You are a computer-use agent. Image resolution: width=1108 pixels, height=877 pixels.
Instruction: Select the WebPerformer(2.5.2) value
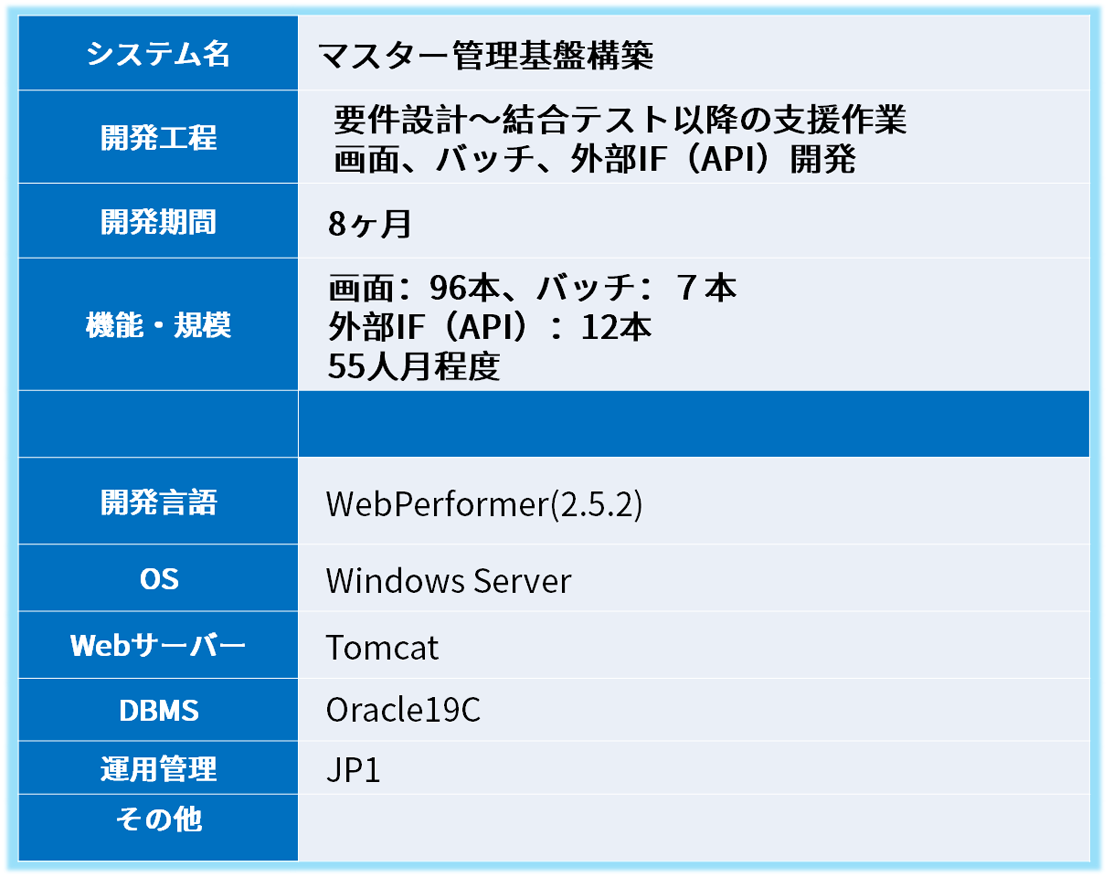[x=484, y=504]
